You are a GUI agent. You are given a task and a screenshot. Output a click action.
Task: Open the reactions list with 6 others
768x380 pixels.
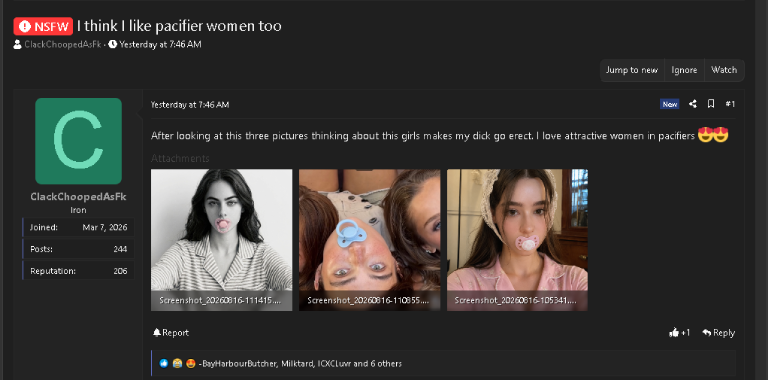tap(300, 364)
